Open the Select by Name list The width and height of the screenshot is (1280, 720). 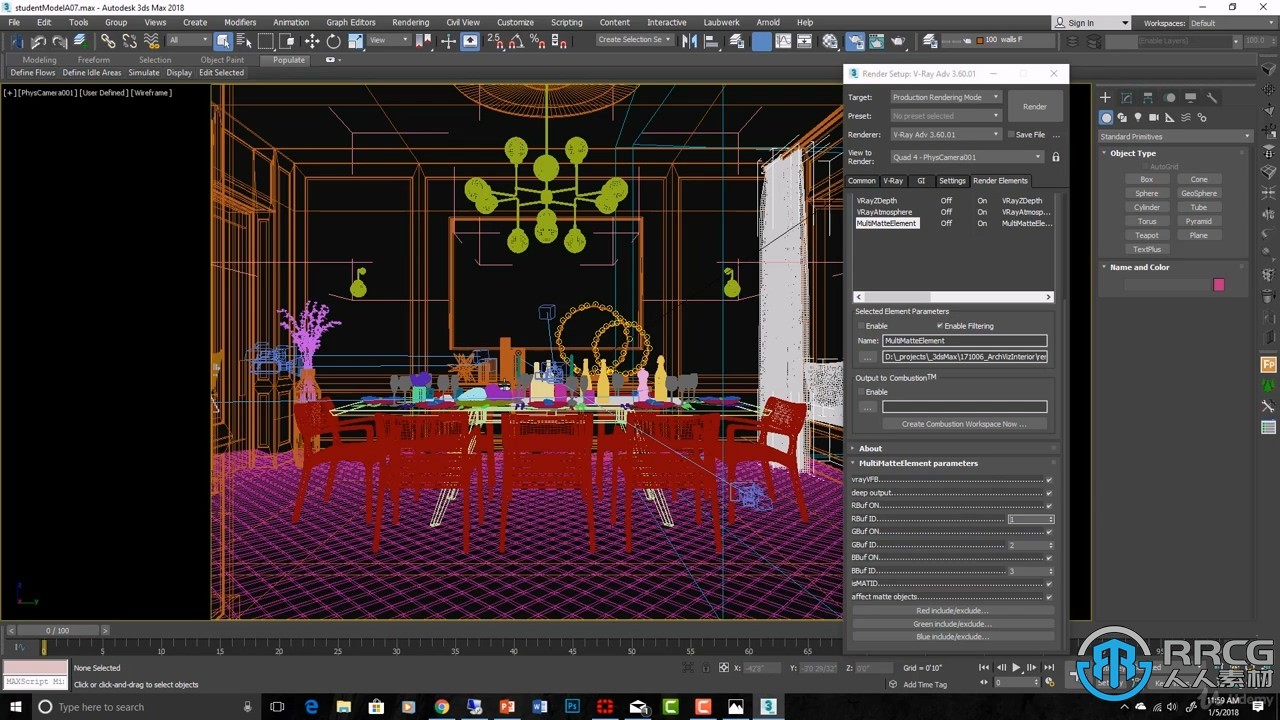(x=244, y=41)
